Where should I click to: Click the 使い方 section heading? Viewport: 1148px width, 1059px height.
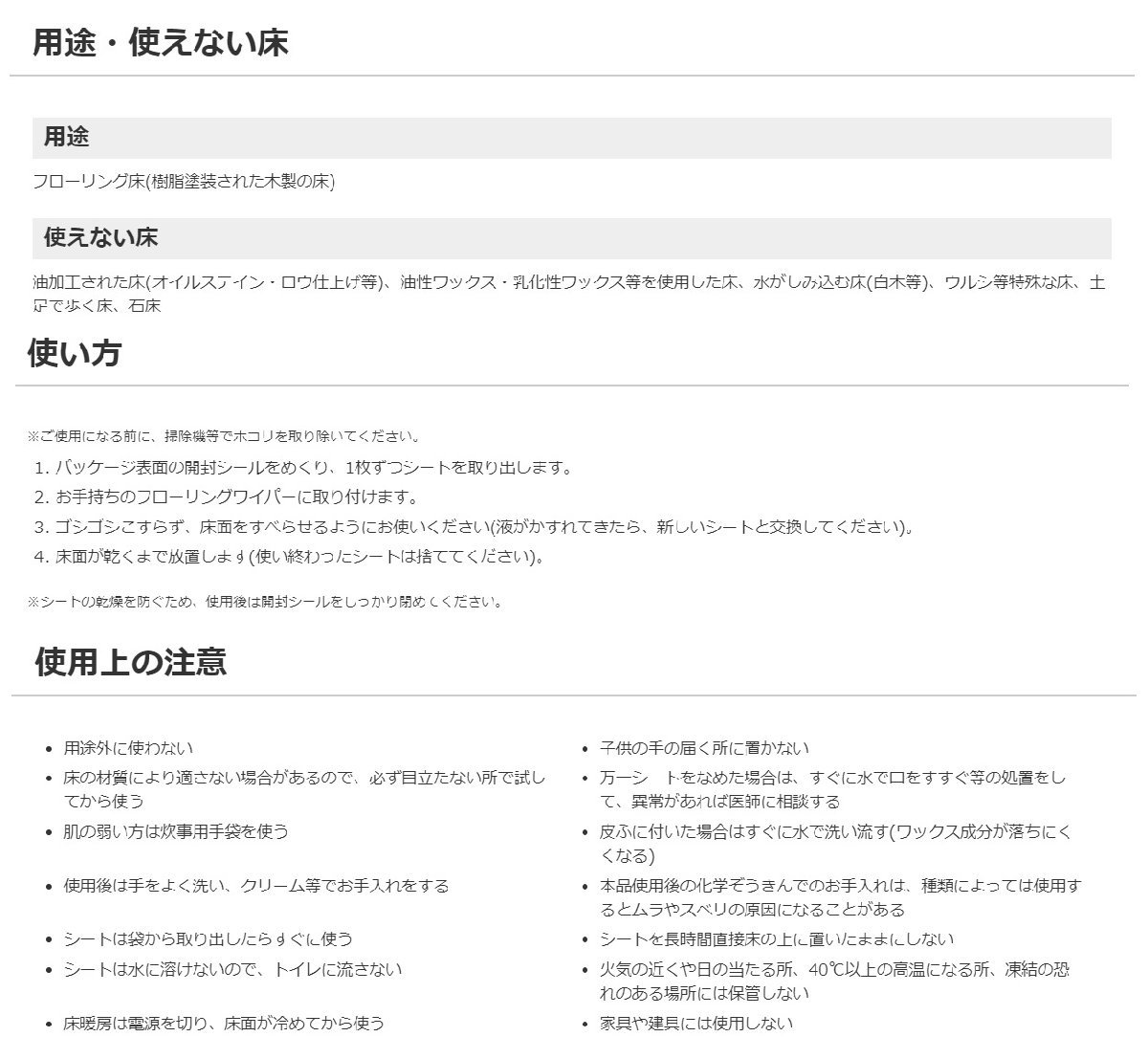75,353
